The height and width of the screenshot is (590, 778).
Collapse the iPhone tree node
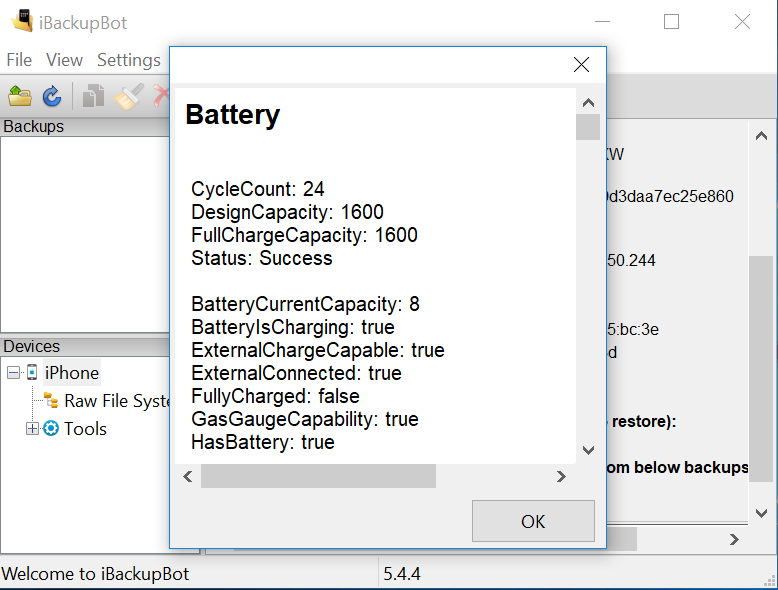coord(13,372)
